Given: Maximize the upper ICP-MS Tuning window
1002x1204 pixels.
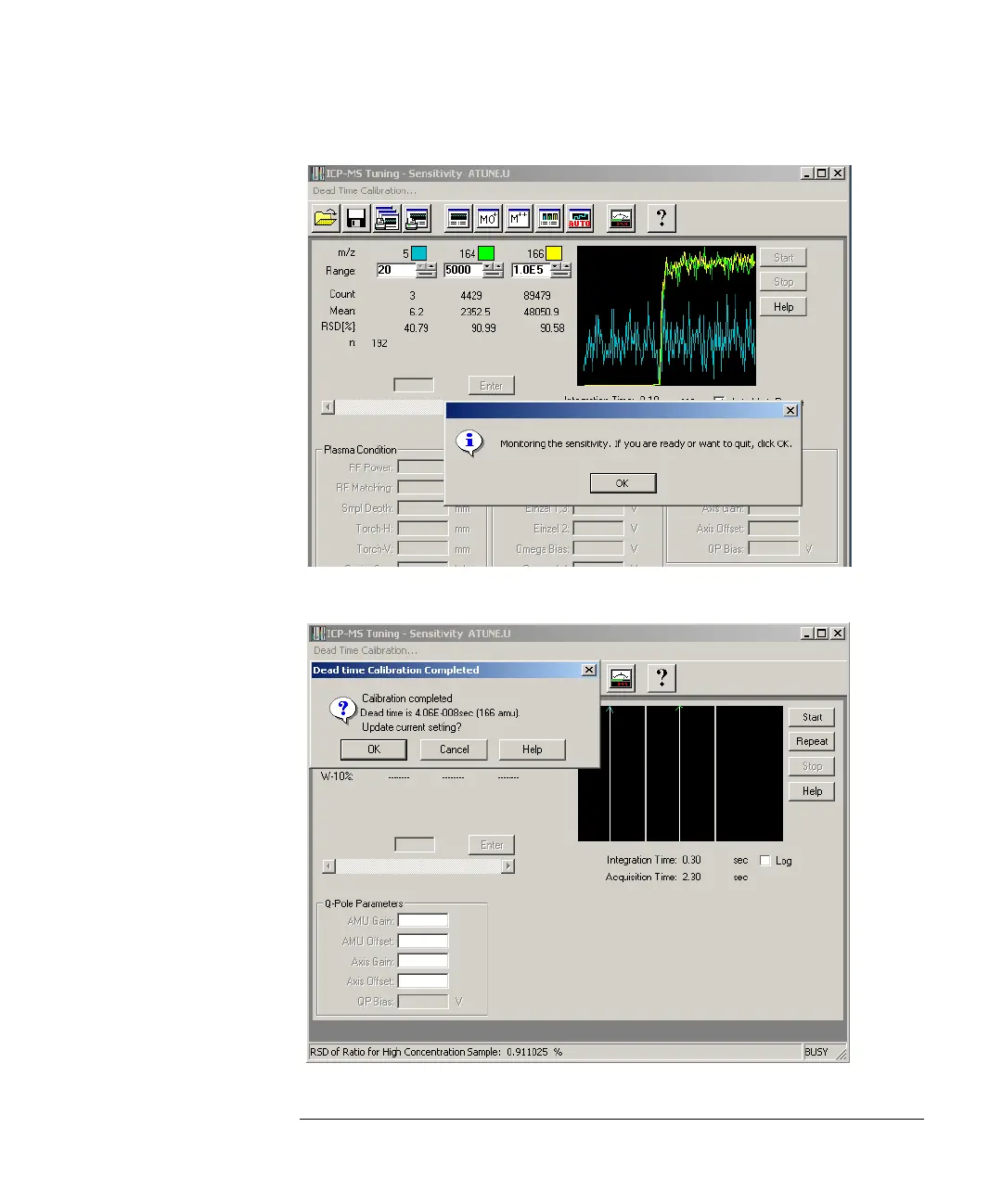Looking at the screenshot, I should point(822,173).
